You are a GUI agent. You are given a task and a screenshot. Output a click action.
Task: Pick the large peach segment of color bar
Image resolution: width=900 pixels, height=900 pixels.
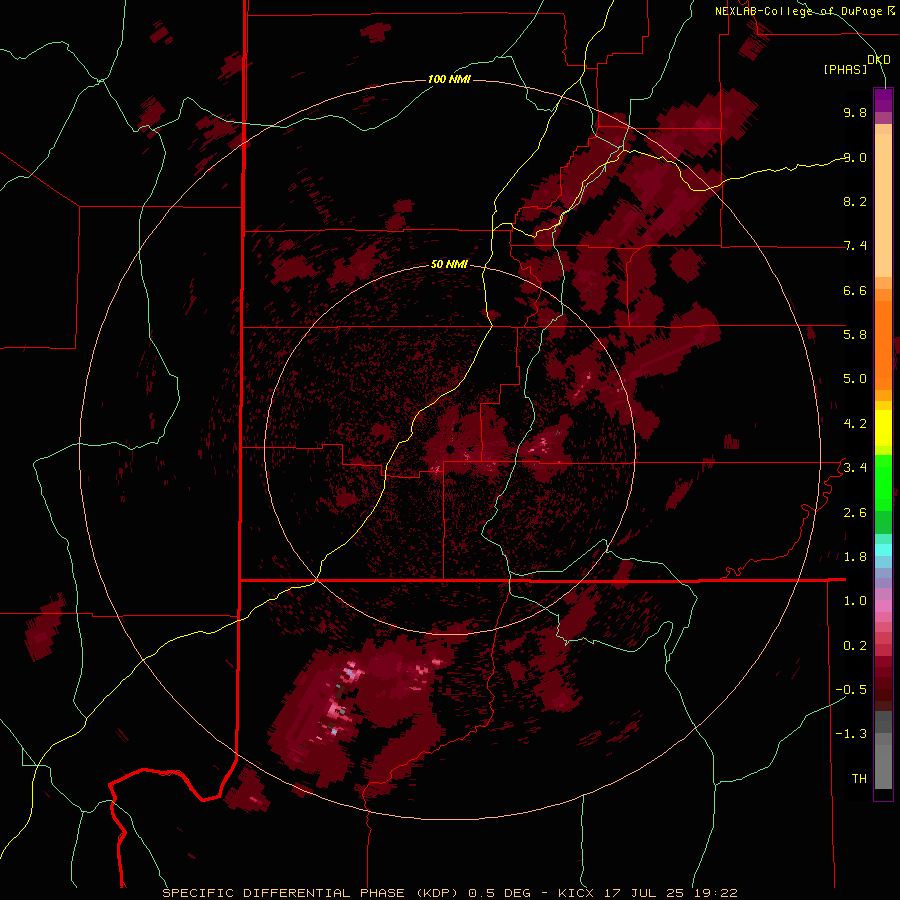[883, 205]
